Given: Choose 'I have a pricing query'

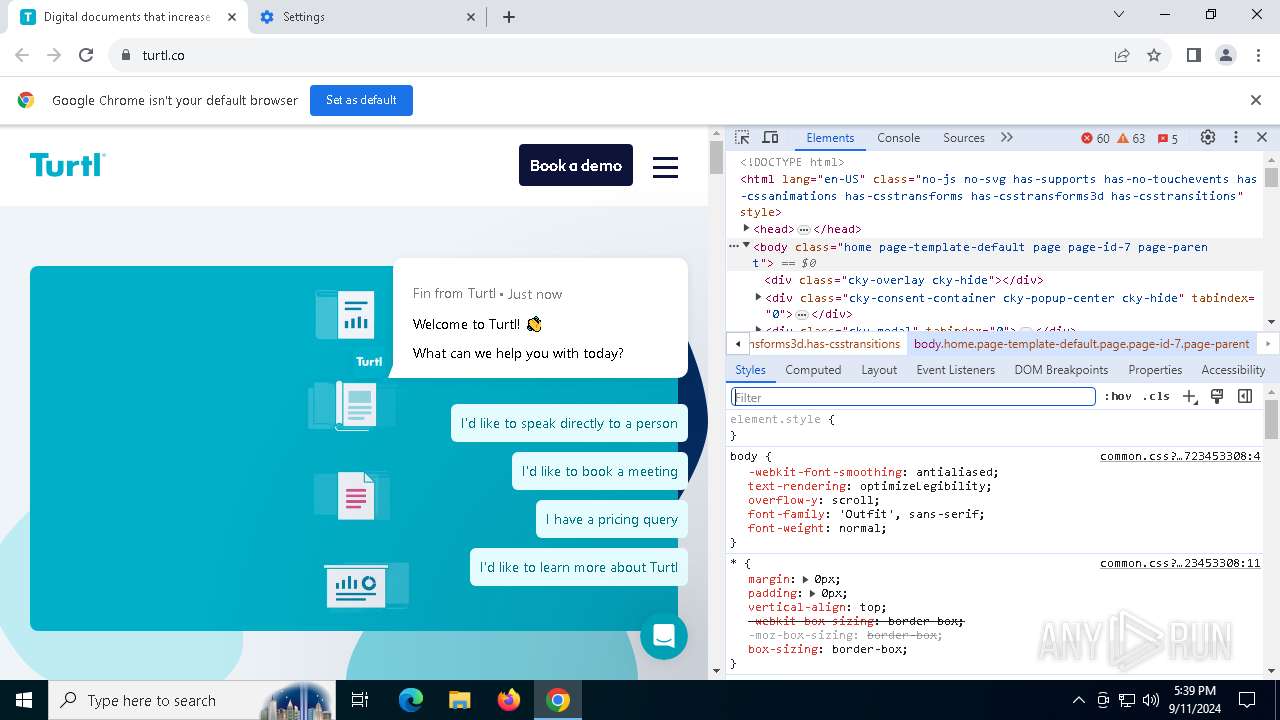Looking at the screenshot, I should 612,519.
